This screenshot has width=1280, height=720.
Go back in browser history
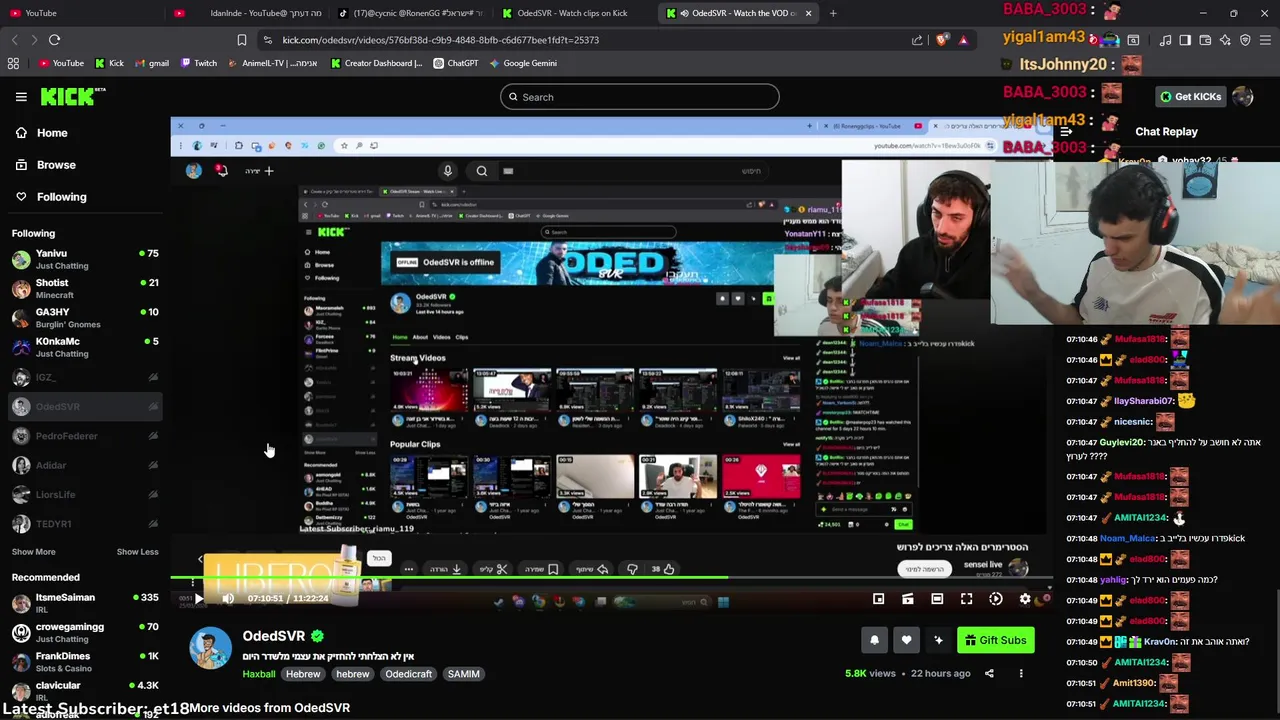coord(14,40)
